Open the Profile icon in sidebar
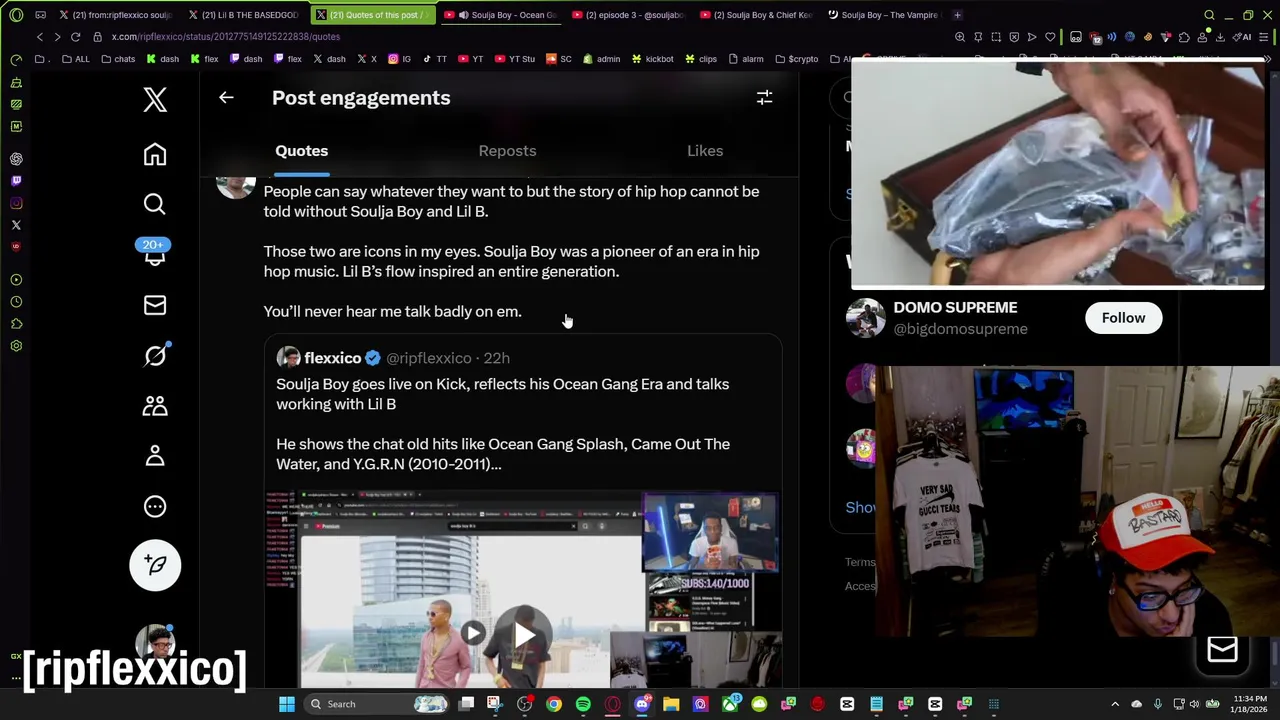Viewport: 1280px width, 720px height. (154, 456)
